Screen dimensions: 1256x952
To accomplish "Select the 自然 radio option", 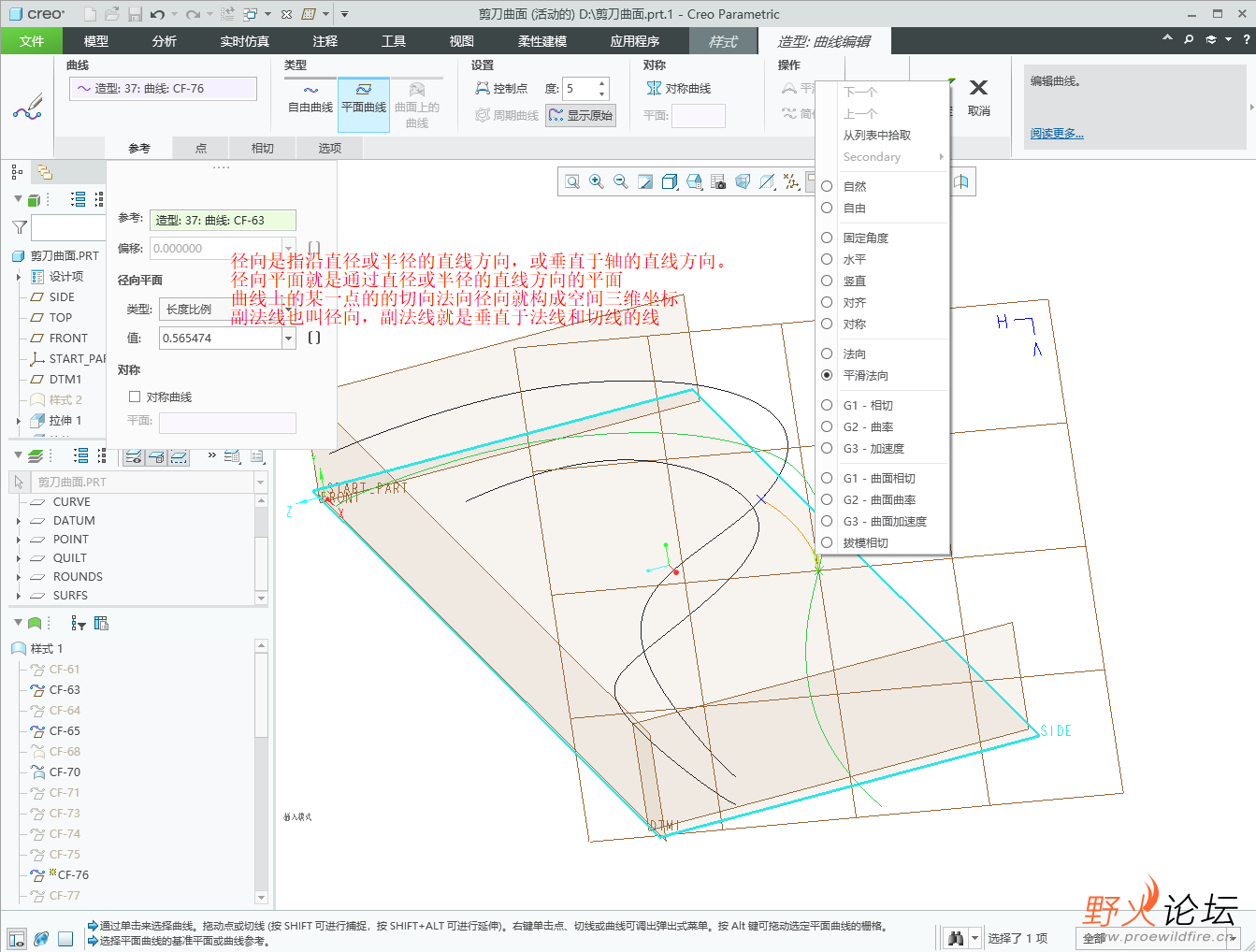I will tap(827, 186).
